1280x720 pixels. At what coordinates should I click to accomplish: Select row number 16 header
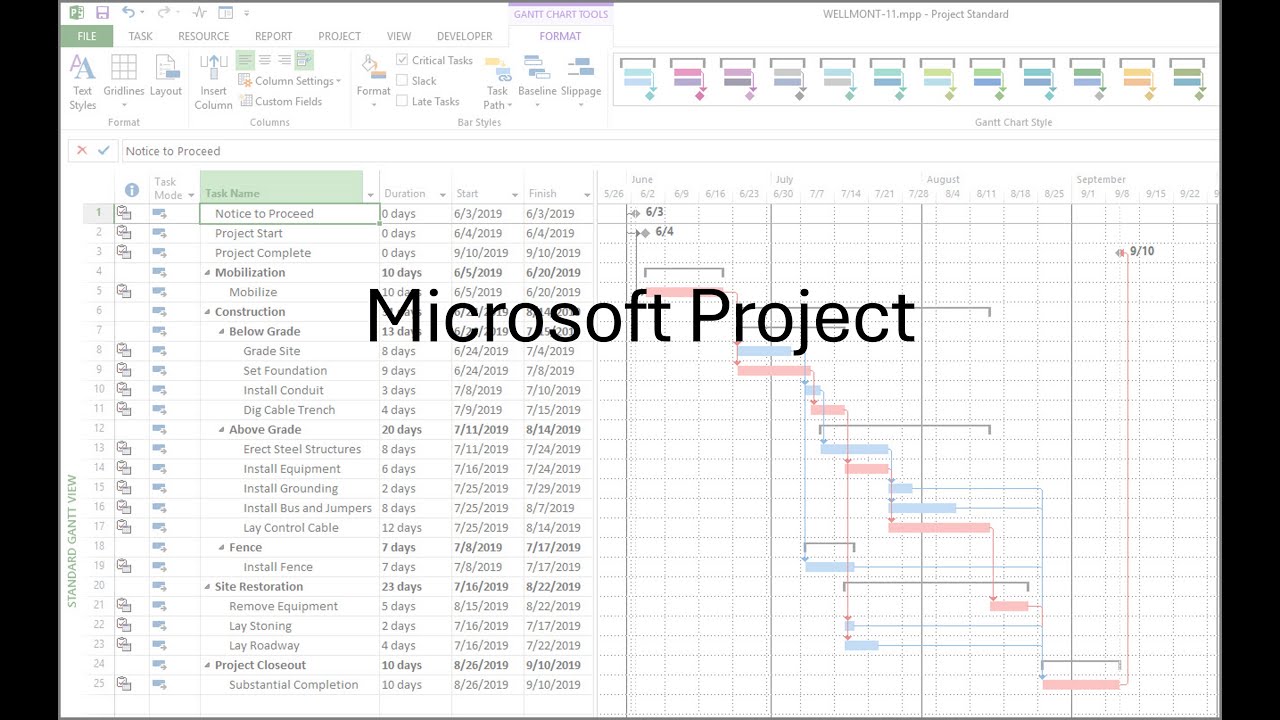(x=98, y=508)
